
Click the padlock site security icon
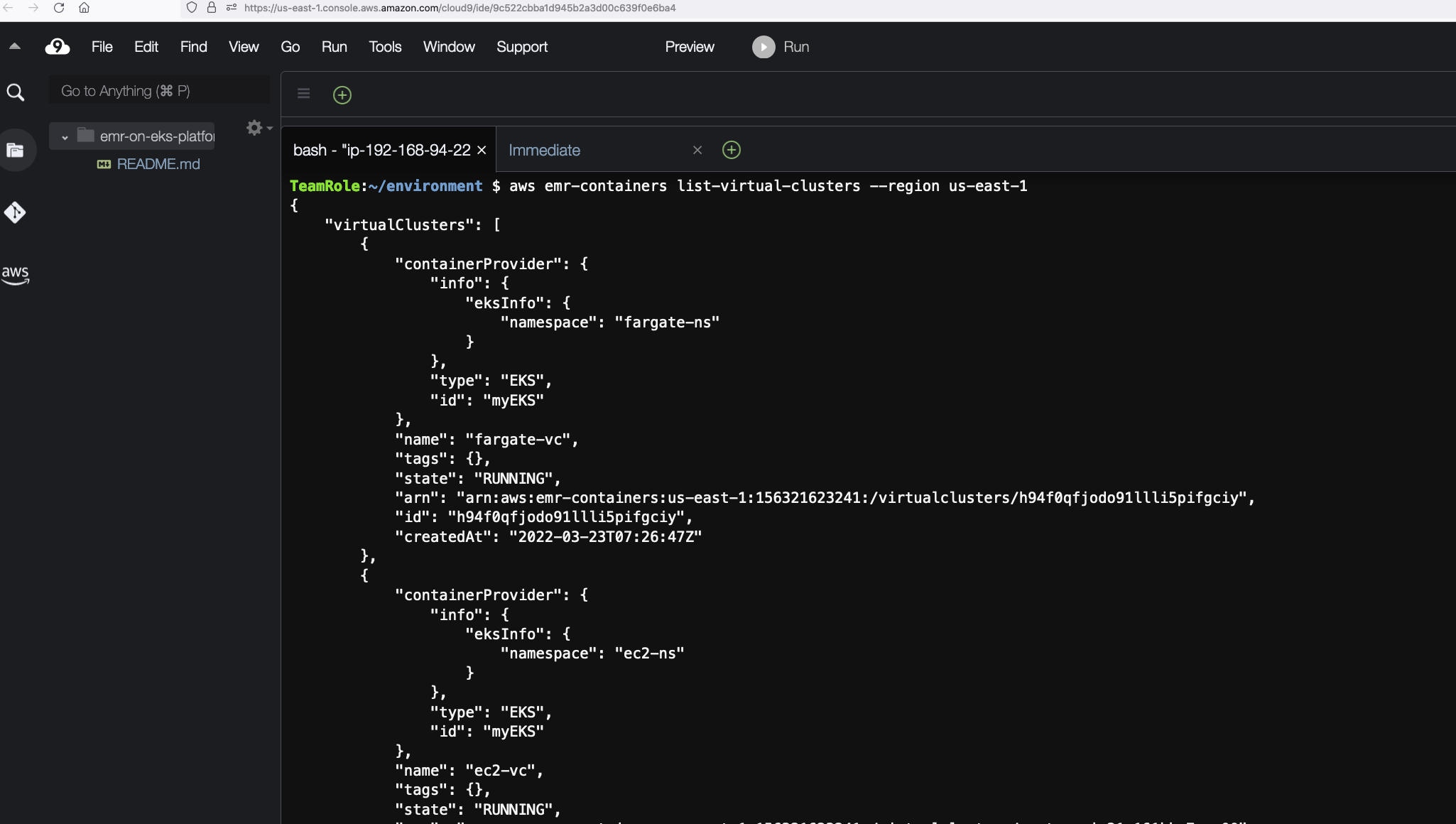[x=212, y=8]
